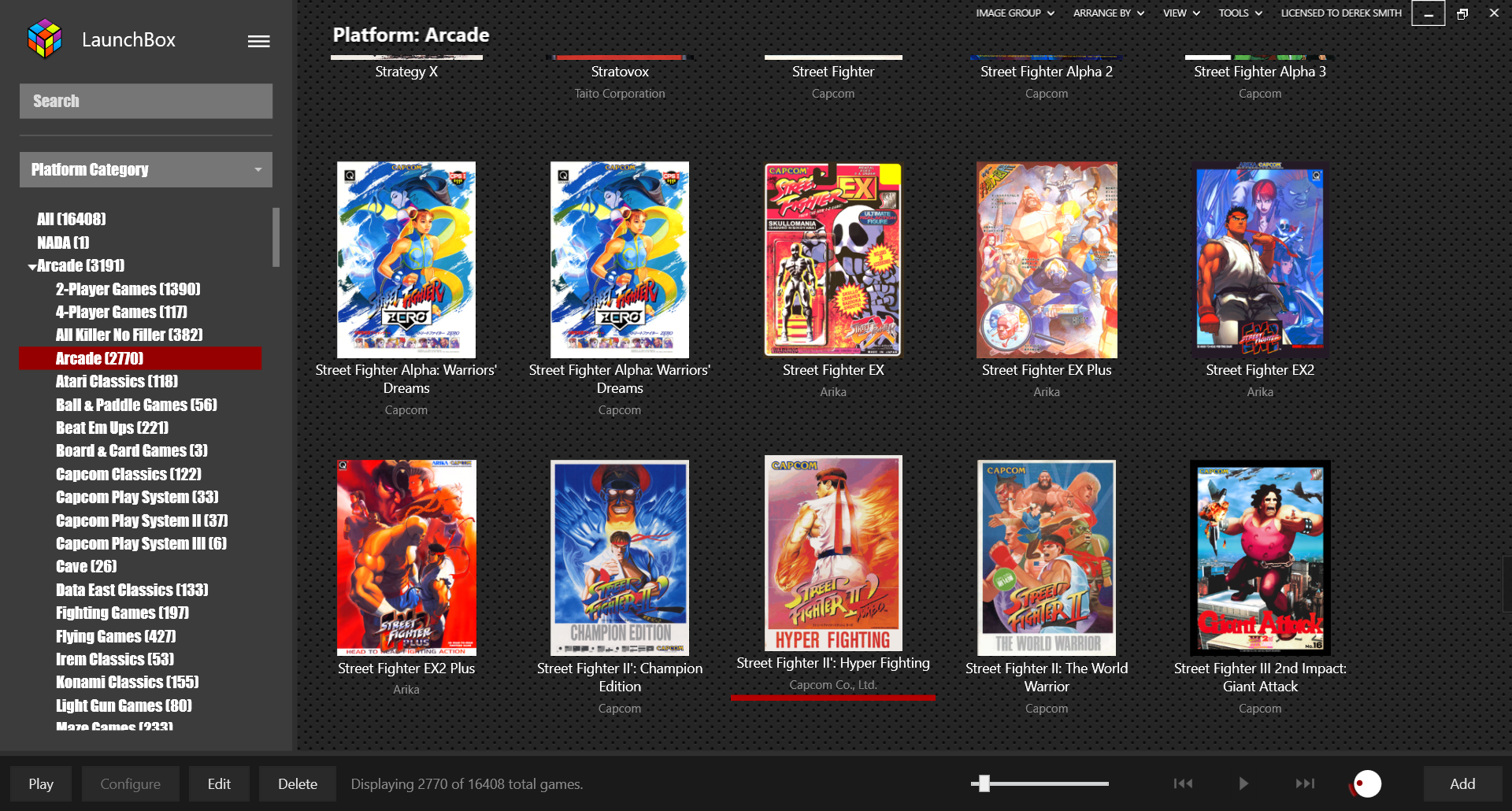
Task: Select NADA (1) category
Action: click(x=63, y=243)
